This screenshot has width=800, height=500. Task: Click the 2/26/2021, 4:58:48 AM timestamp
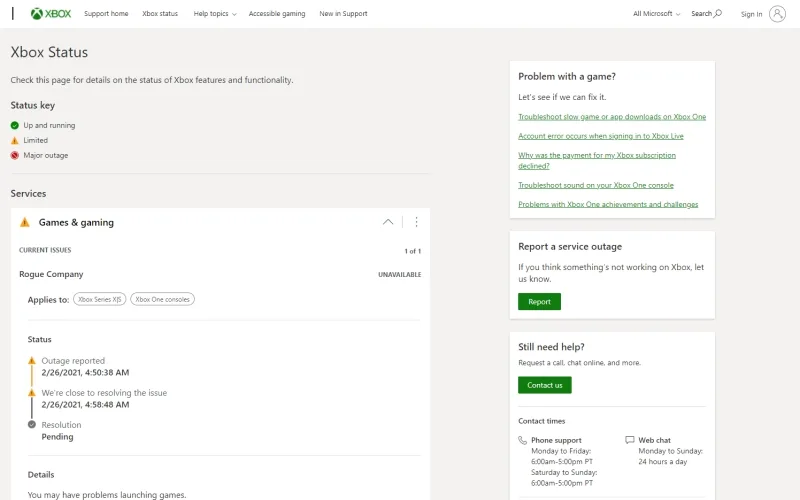[x=85, y=405]
